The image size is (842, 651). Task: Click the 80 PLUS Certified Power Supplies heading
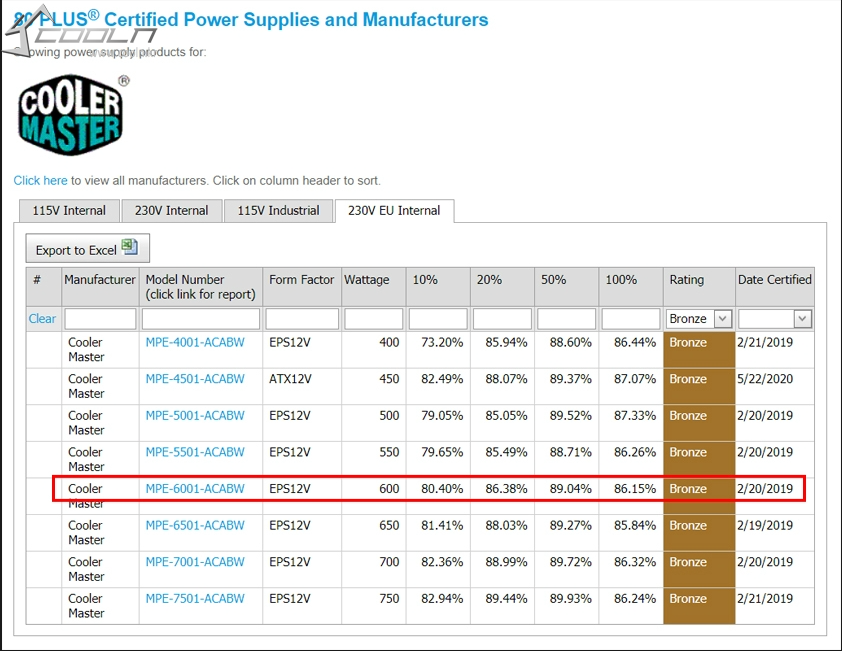[x=251, y=19]
